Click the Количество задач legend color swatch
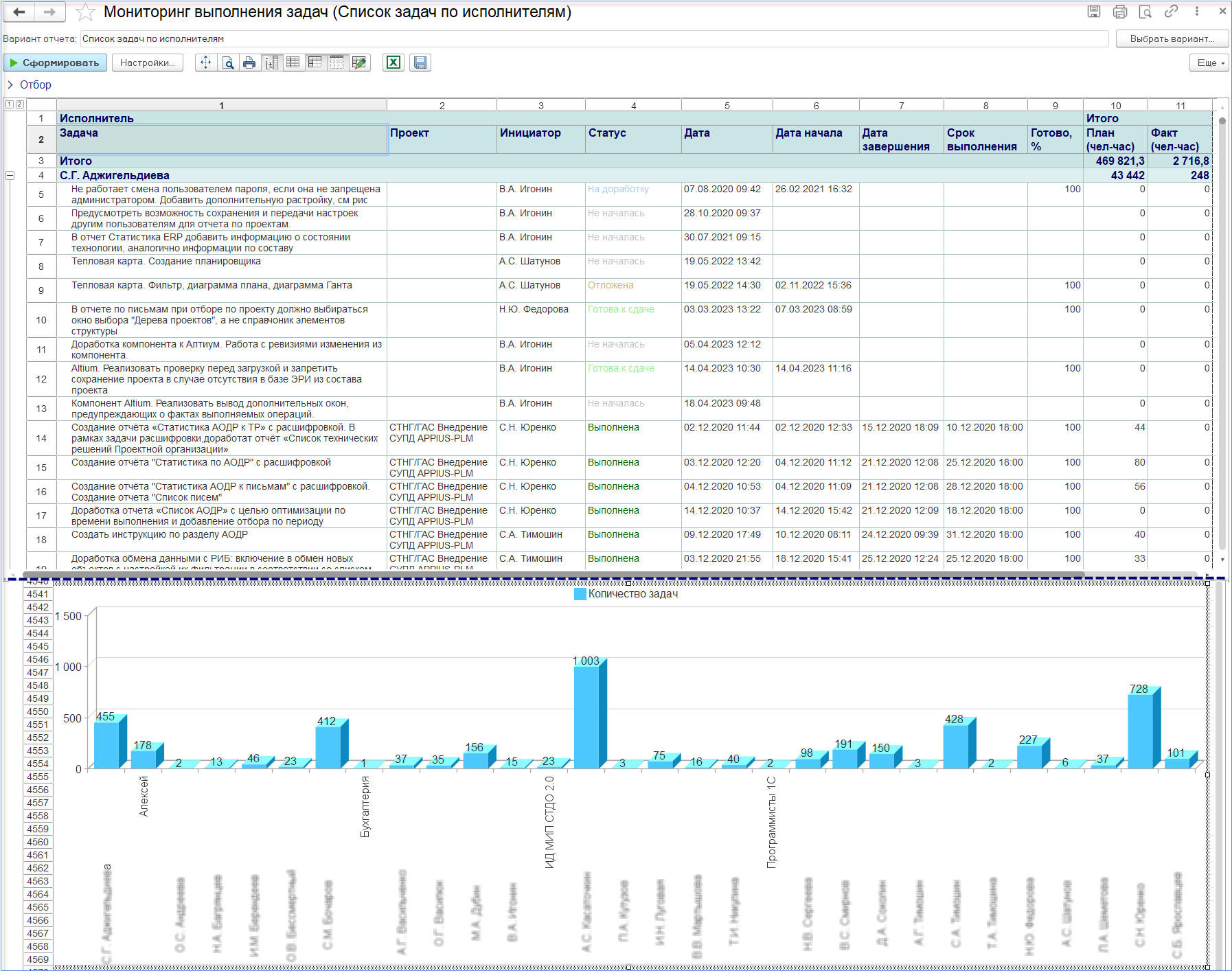The height and width of the screenshot is (971, 1232). click(580, 594)
